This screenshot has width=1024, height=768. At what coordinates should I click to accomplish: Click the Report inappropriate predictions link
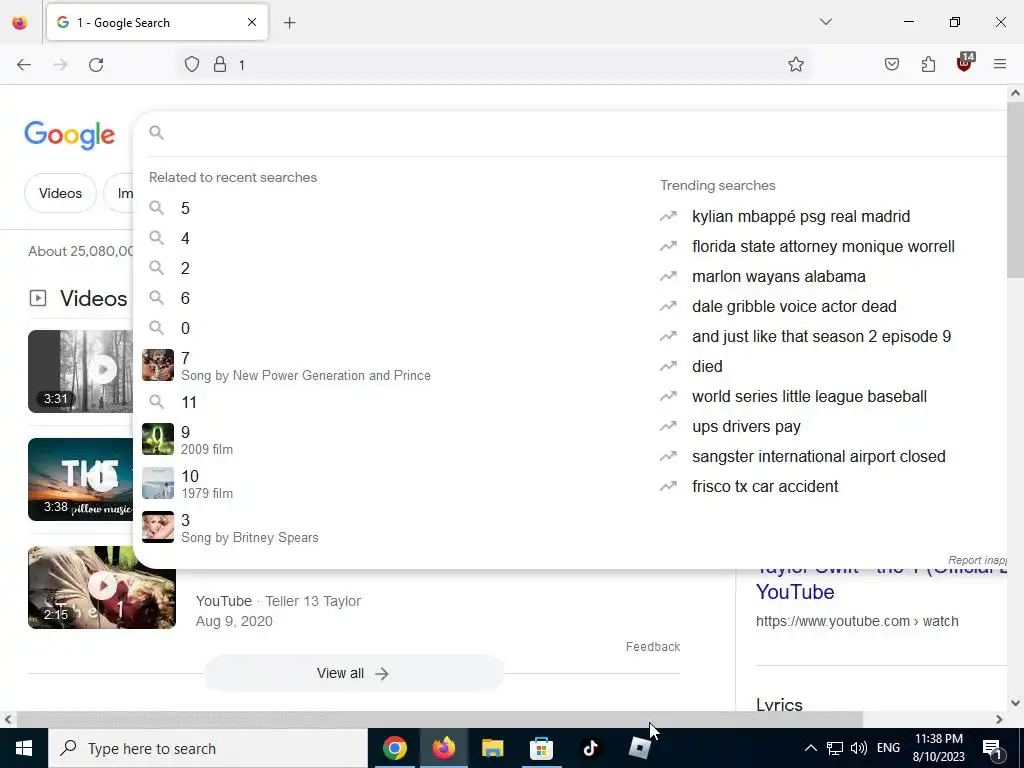pyautogui.click(x=977, y=560)
